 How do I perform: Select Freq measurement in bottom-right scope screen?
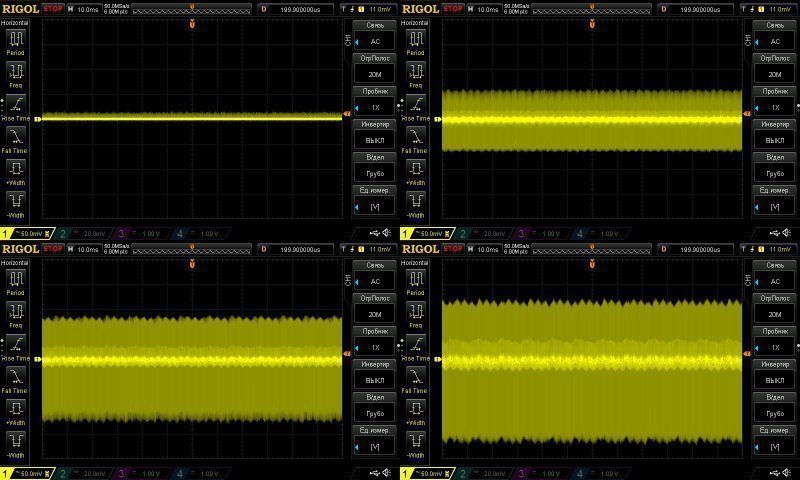pyautogui.click(x=415, y=315)
